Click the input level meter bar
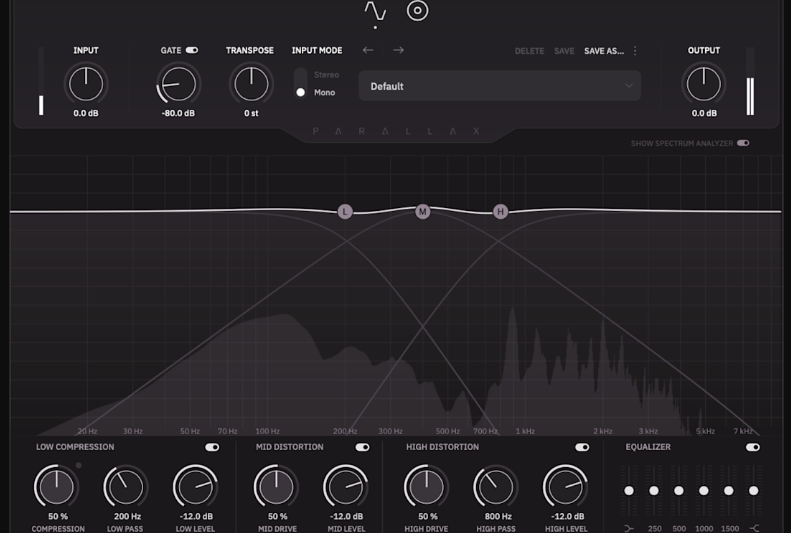Viewport: 791px width, 533px height. tap(41, 81)
